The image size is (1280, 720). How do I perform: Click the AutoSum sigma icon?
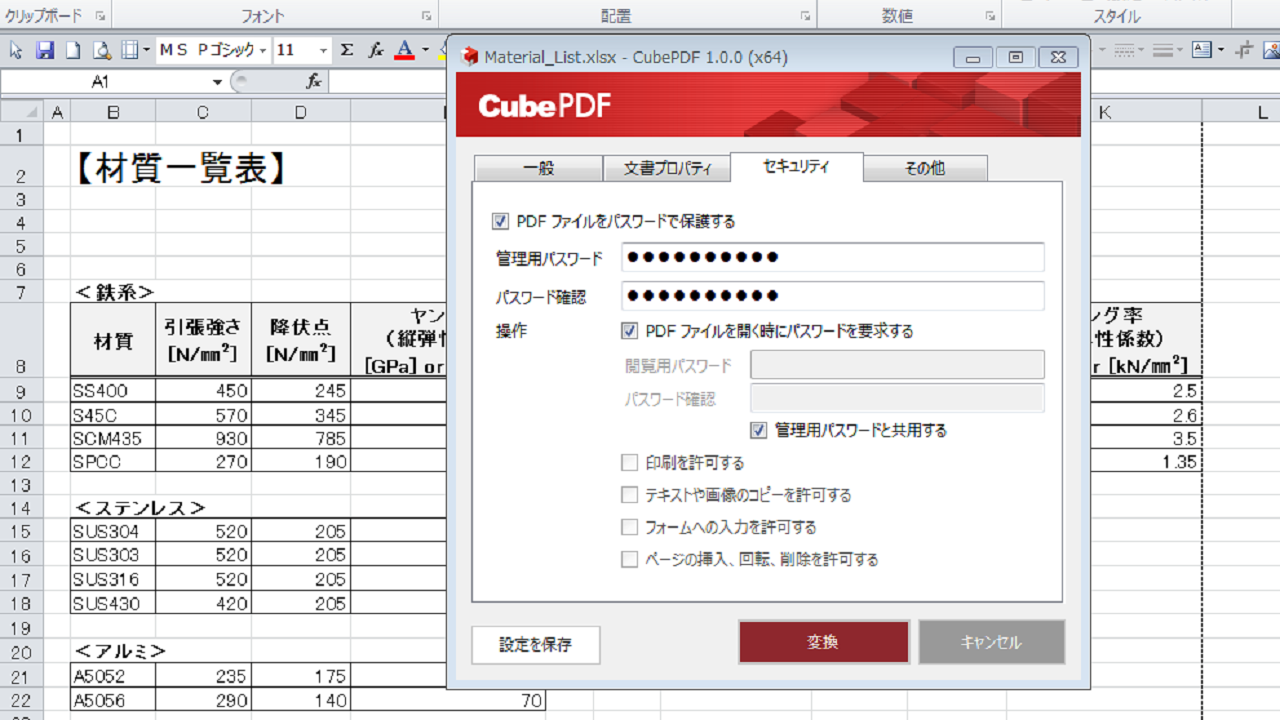pos(347,50)
